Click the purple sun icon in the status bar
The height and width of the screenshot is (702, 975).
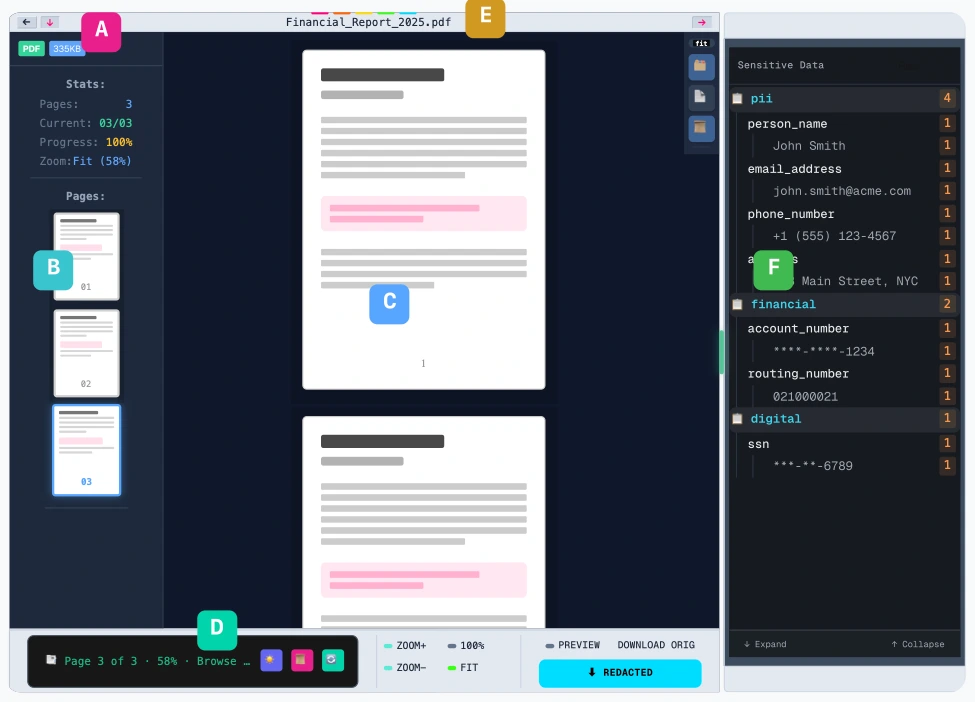click(270, 660)
